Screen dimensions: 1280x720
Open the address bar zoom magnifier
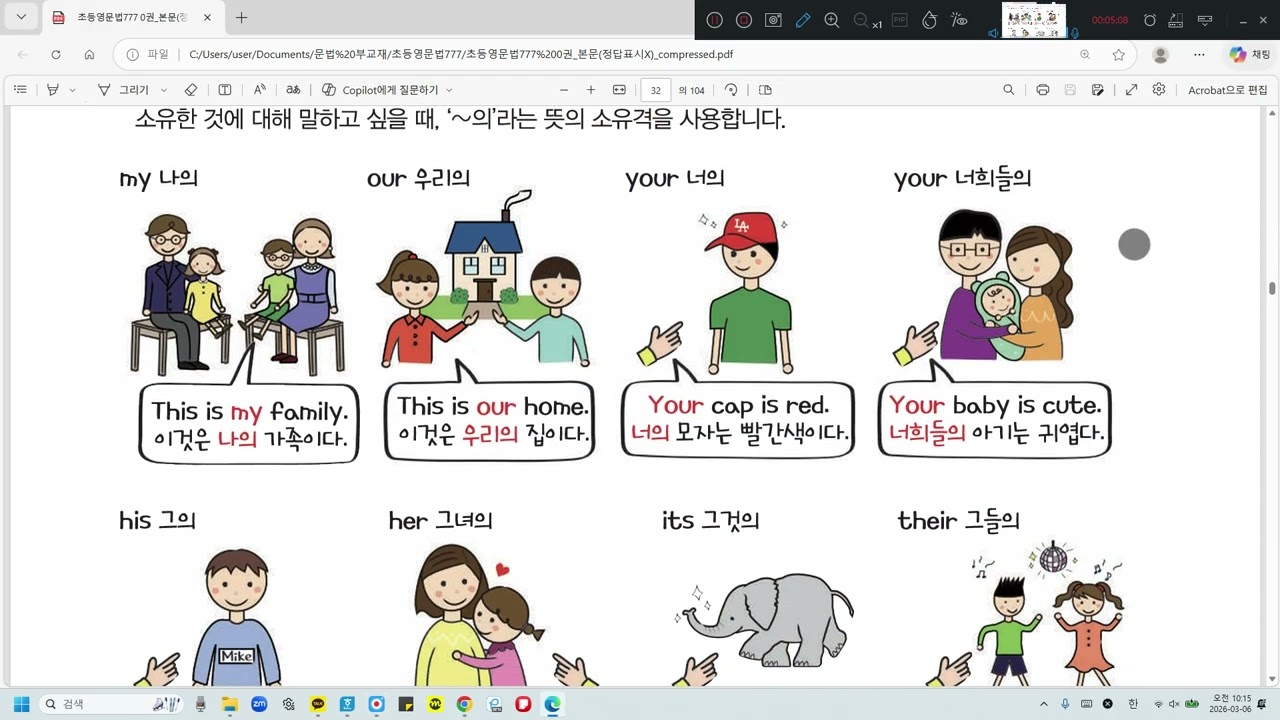tap(1085, 55)
